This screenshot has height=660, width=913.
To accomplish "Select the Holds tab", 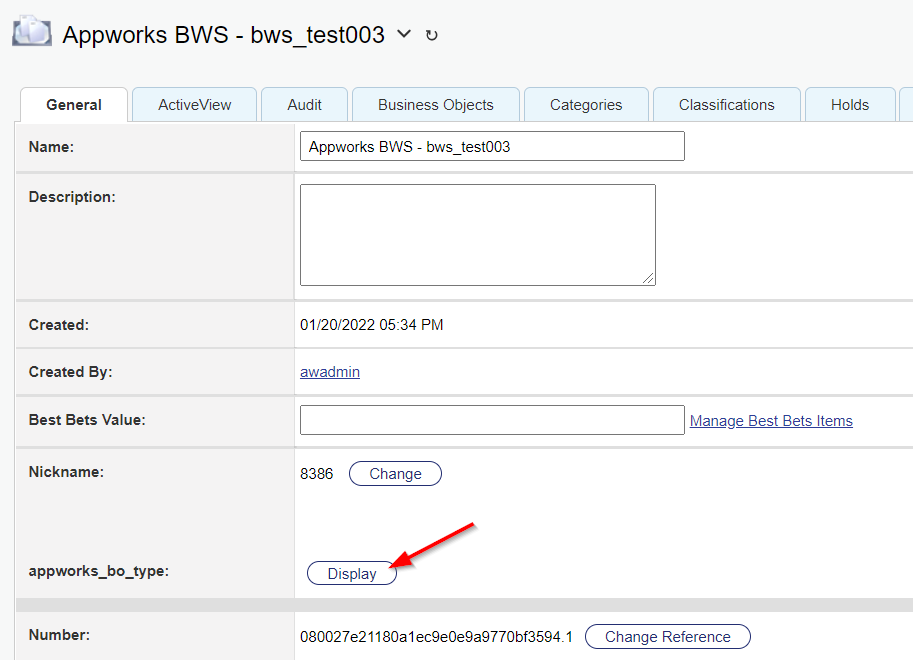I will pos(849,105).
